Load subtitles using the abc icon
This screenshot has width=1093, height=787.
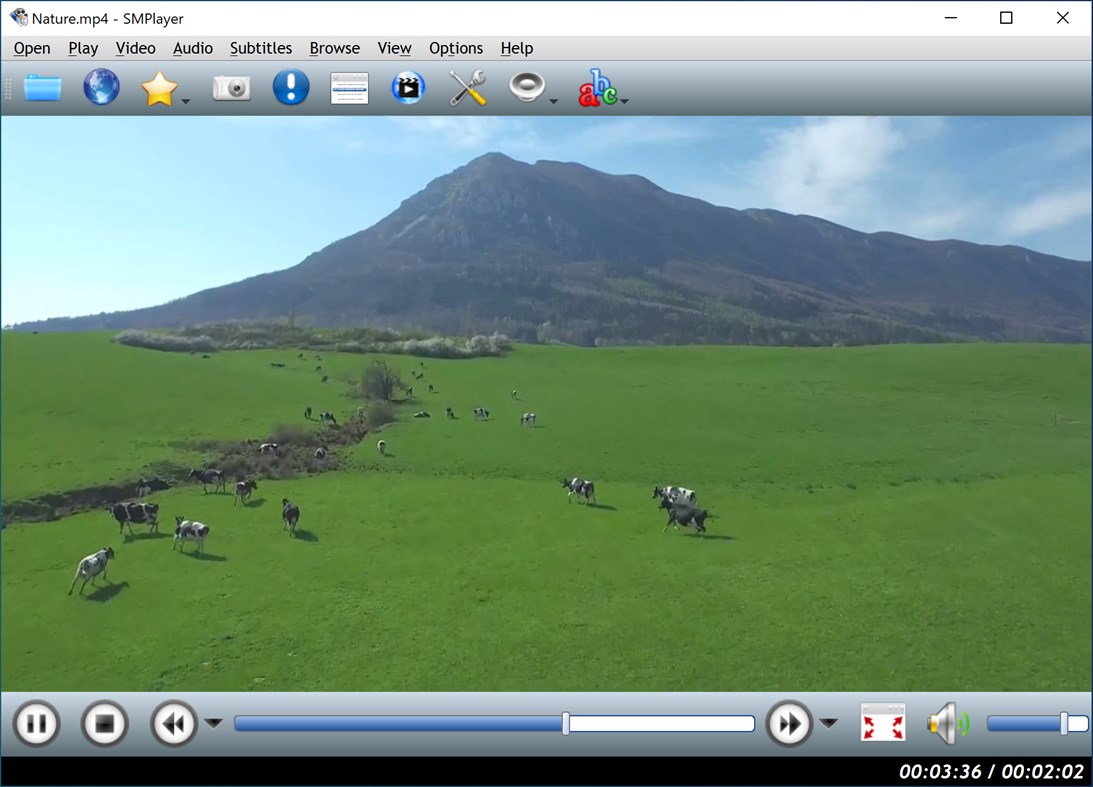point(595,87)
